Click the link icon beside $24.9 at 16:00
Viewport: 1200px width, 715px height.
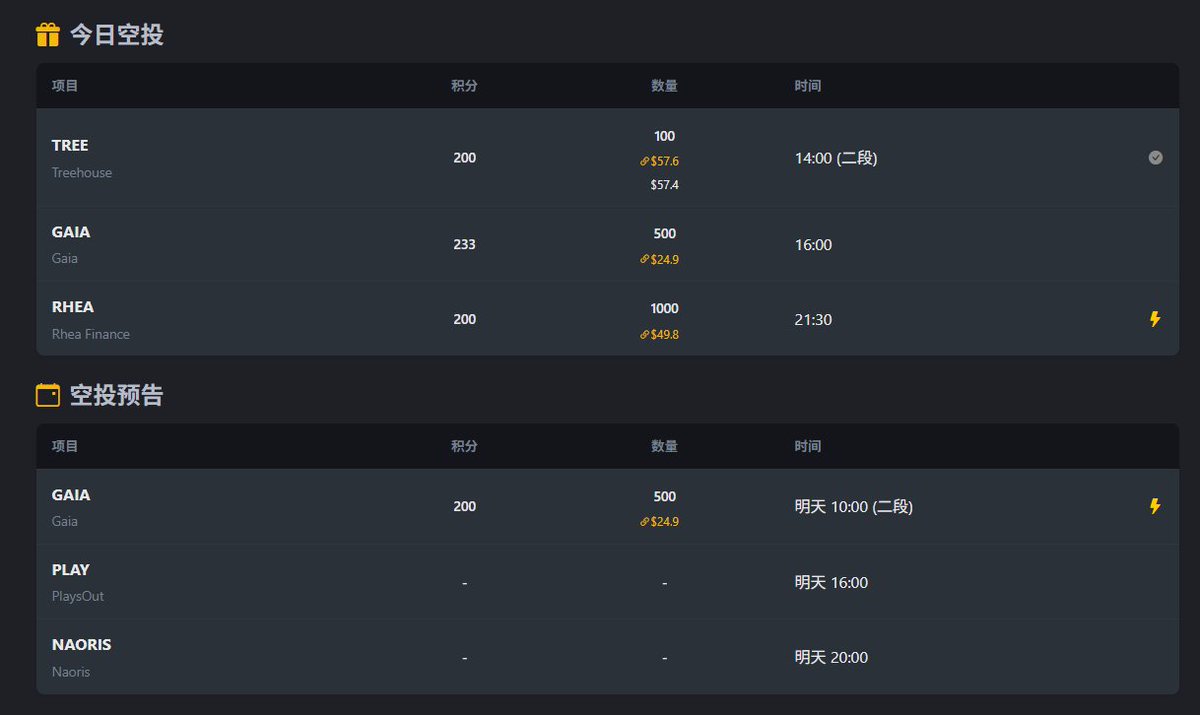coord(644,260)
